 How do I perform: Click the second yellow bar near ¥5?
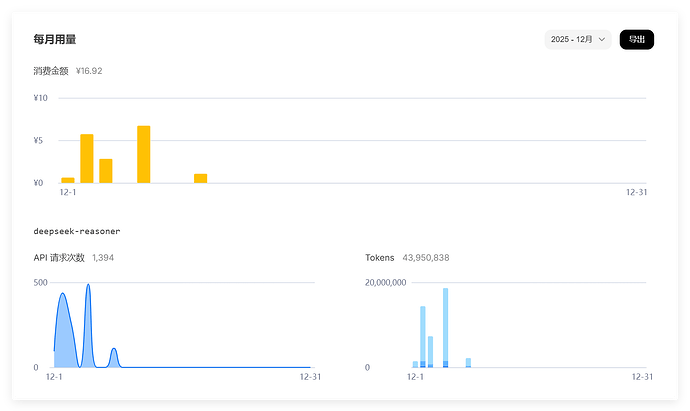pyautogui.click(x=87, y=158)
